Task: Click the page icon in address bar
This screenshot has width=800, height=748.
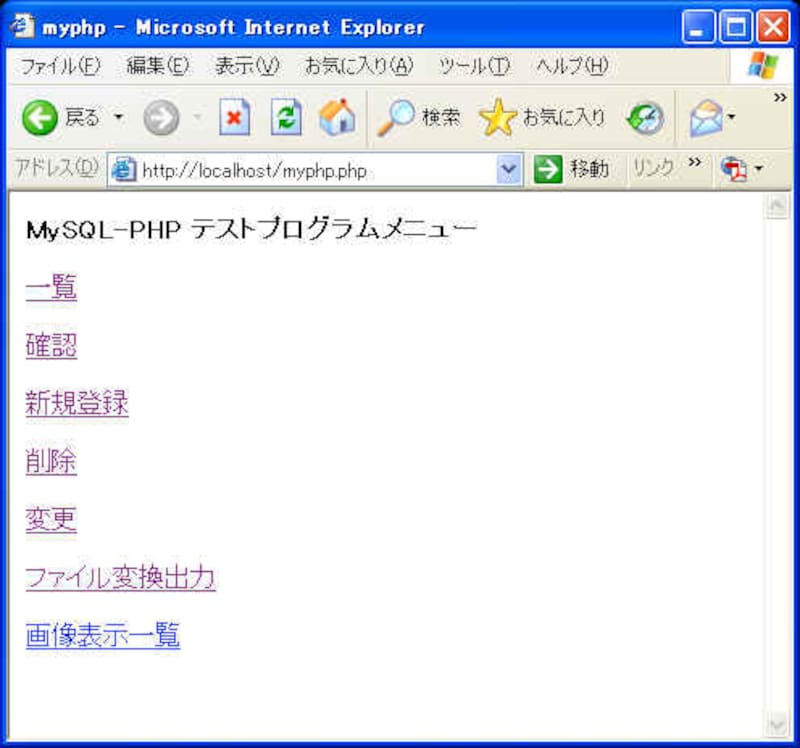Action: pyautogui.click(x=124, y=170)
